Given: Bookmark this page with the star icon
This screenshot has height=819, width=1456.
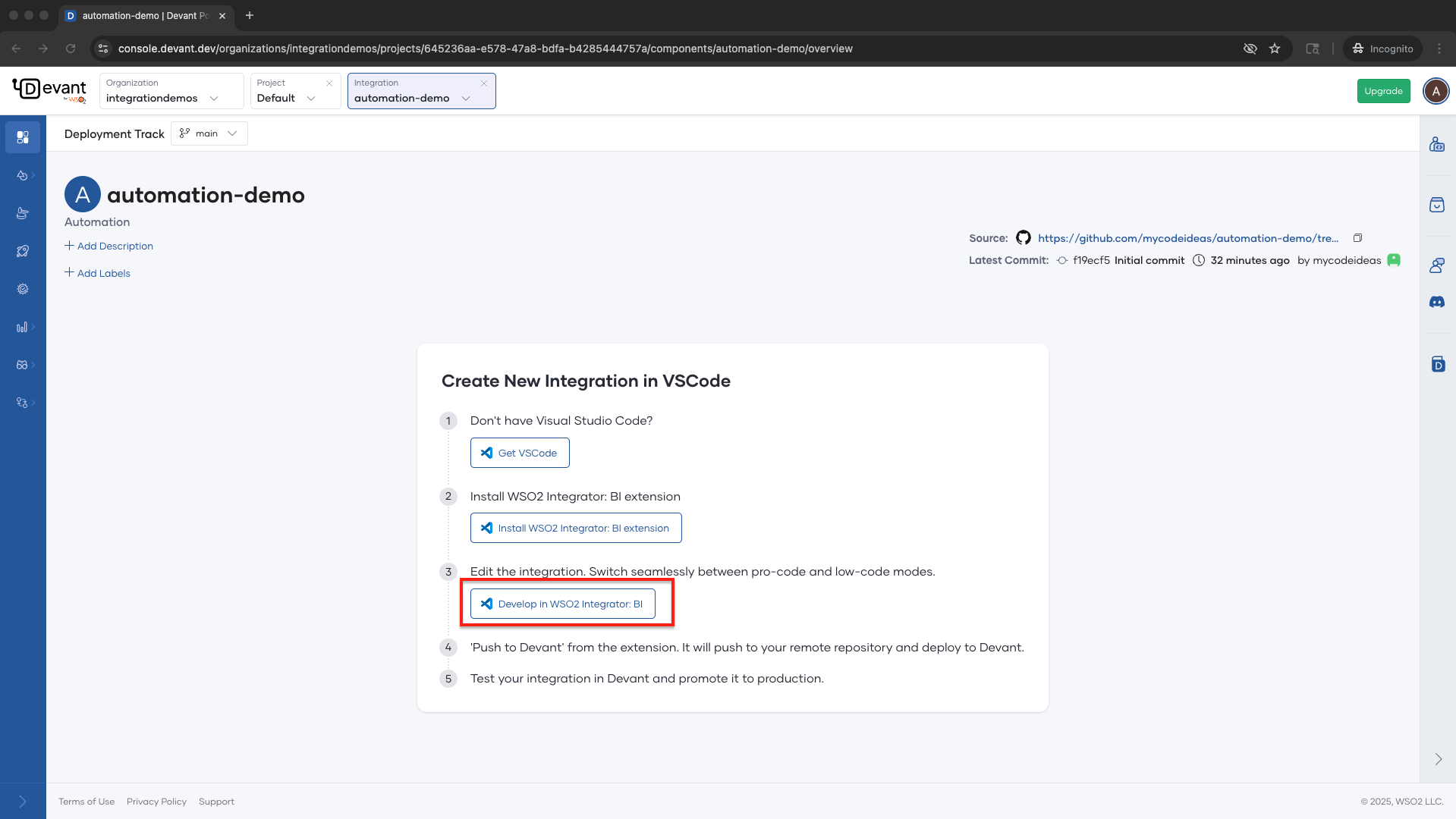Looking at the screenshot, I should (1275, 49).
